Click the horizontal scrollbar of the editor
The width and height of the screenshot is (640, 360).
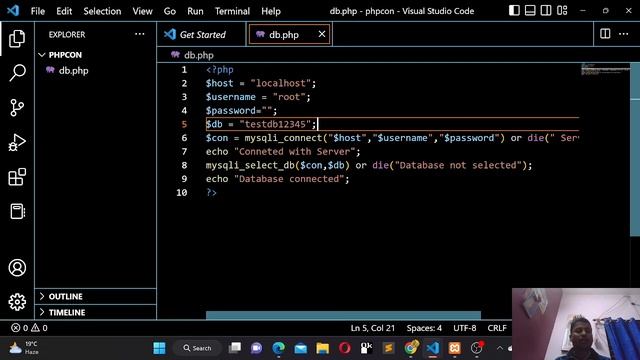[343, 315]
